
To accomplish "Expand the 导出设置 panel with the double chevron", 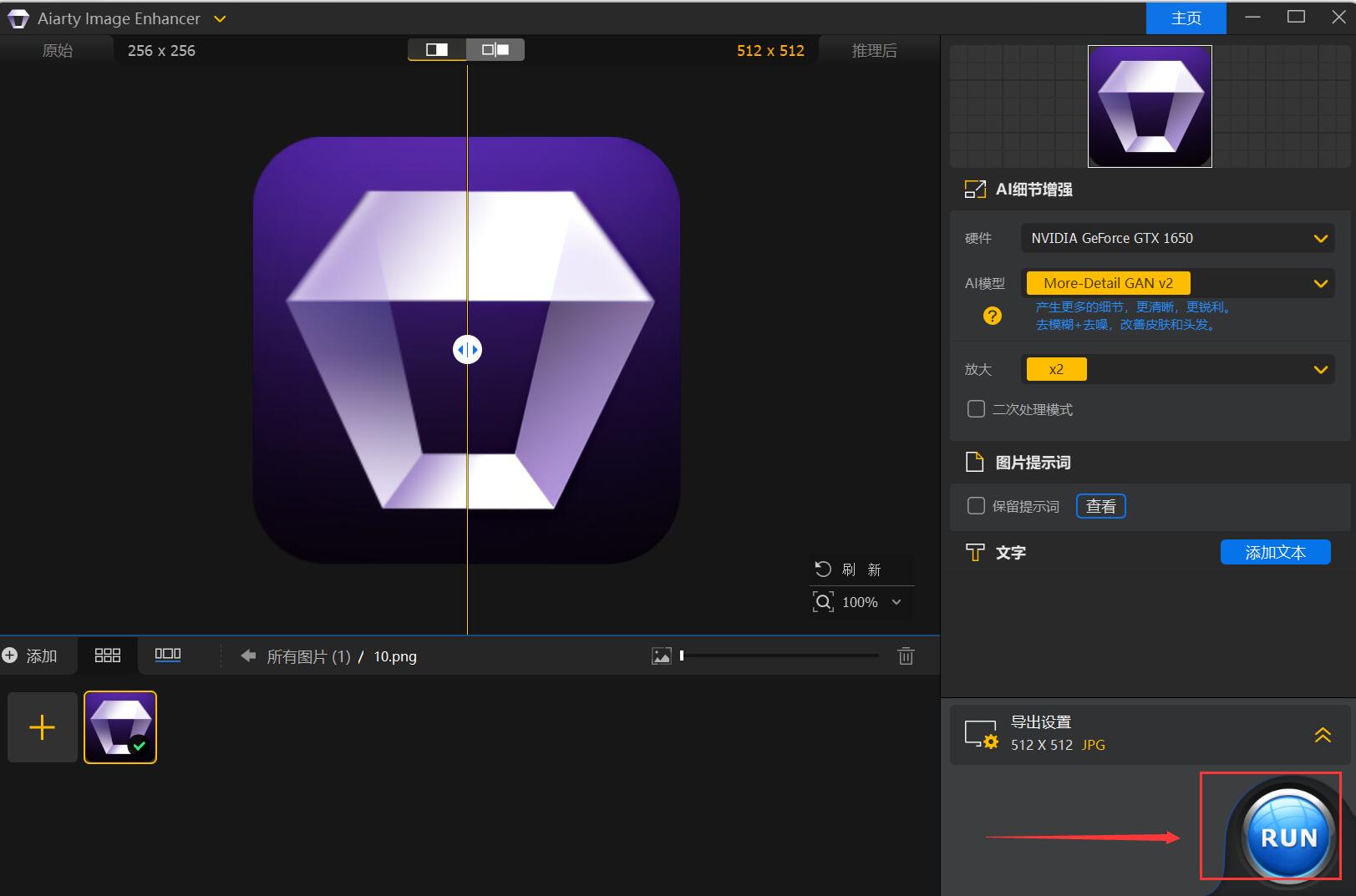I will 1323,735.
